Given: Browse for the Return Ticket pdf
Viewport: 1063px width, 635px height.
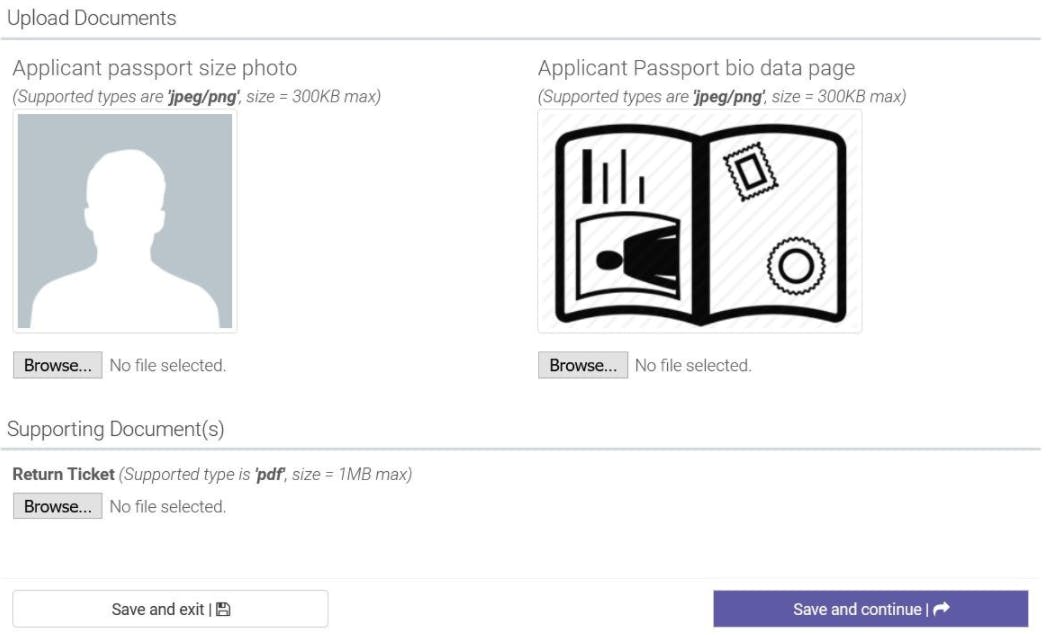Looking at the screenshot, I should pos(58,506).
